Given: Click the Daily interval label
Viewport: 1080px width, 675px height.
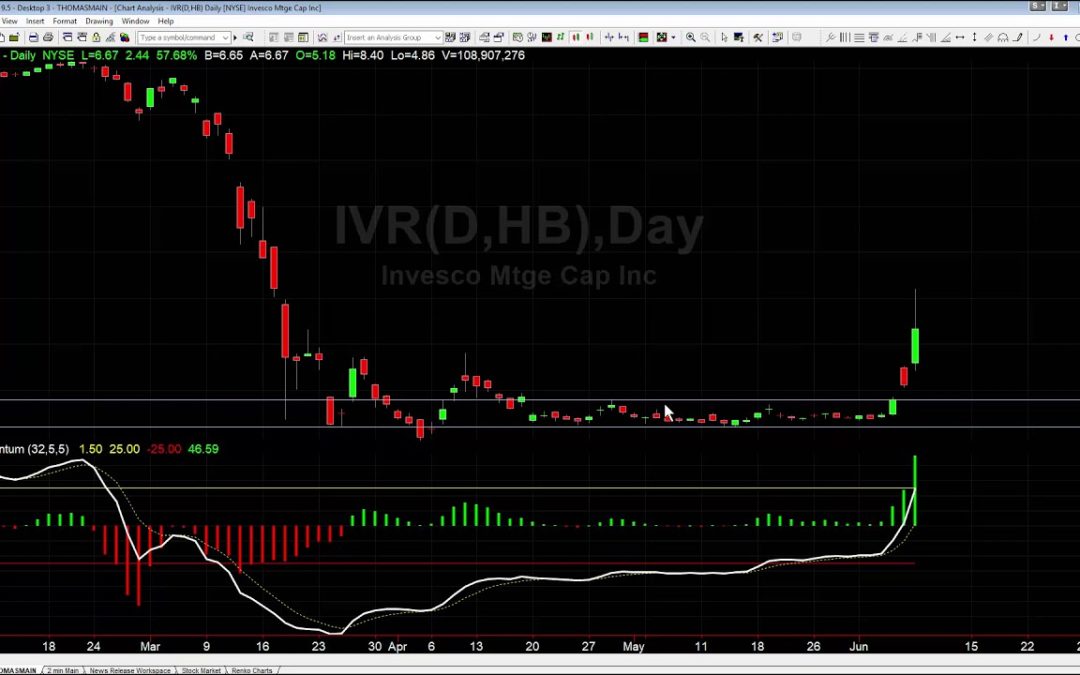Looking at the screenshot, I should coord(23,55).
